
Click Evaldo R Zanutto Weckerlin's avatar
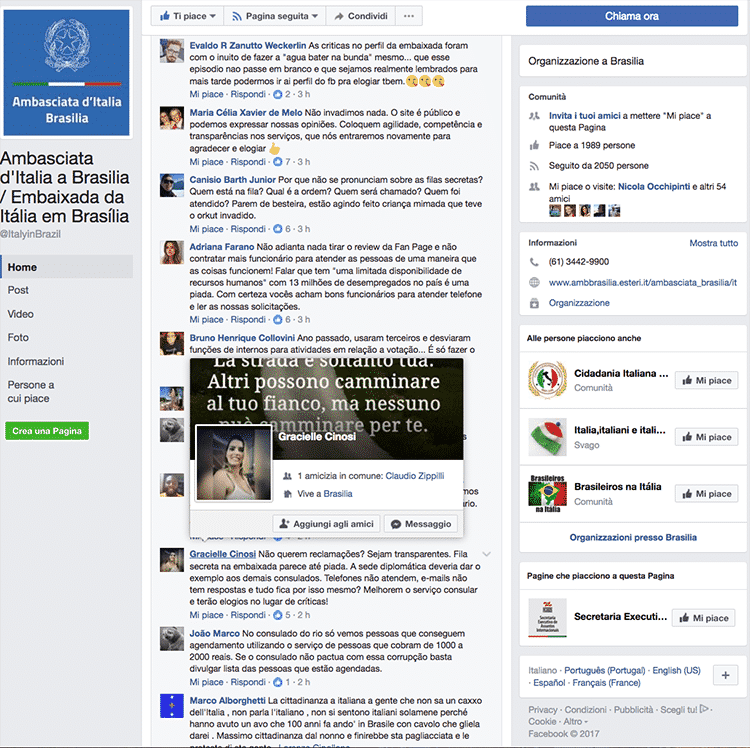172,51
